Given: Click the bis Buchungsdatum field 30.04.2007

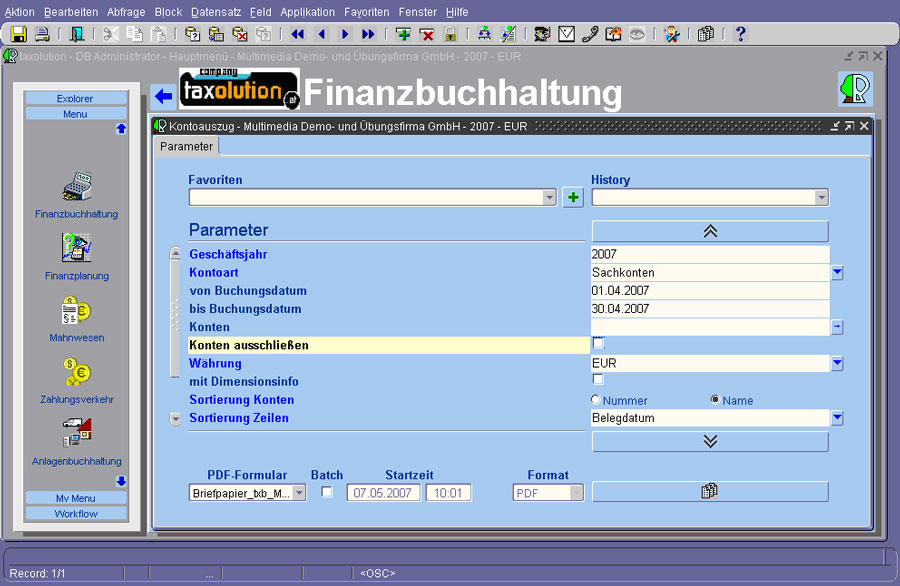Looking at the screenshot, I should click(x=710, y=309).
